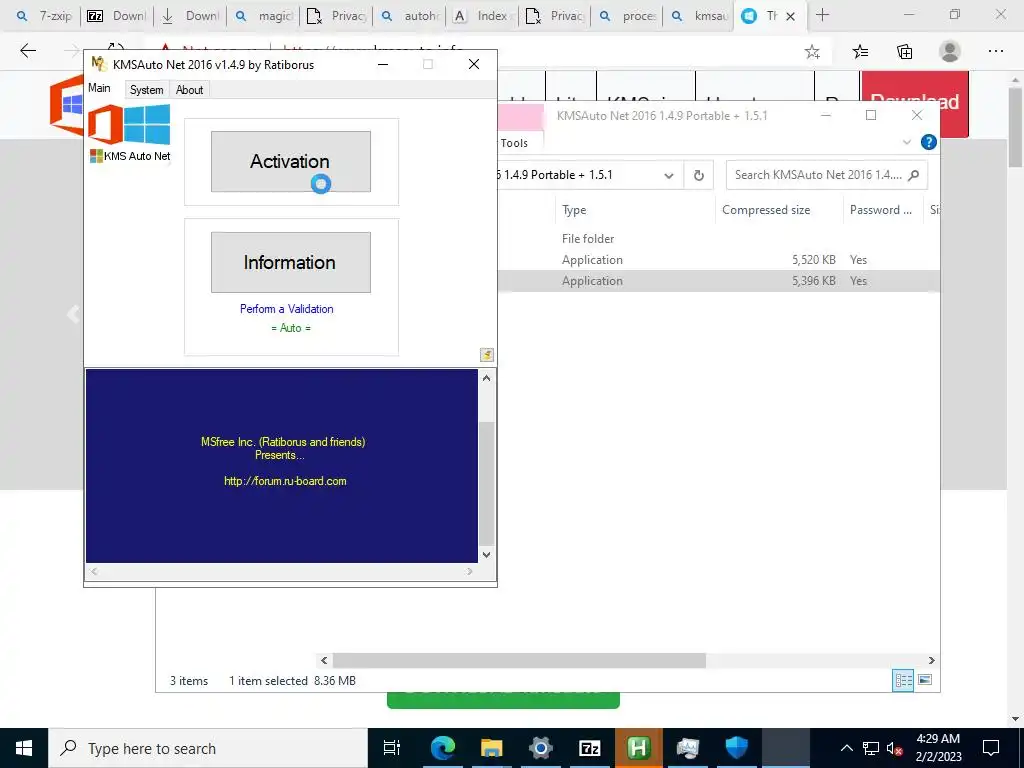The image size is (1024, 768).
Task: Expand the address bar history dropdown
Action: [x=669, y=175]
